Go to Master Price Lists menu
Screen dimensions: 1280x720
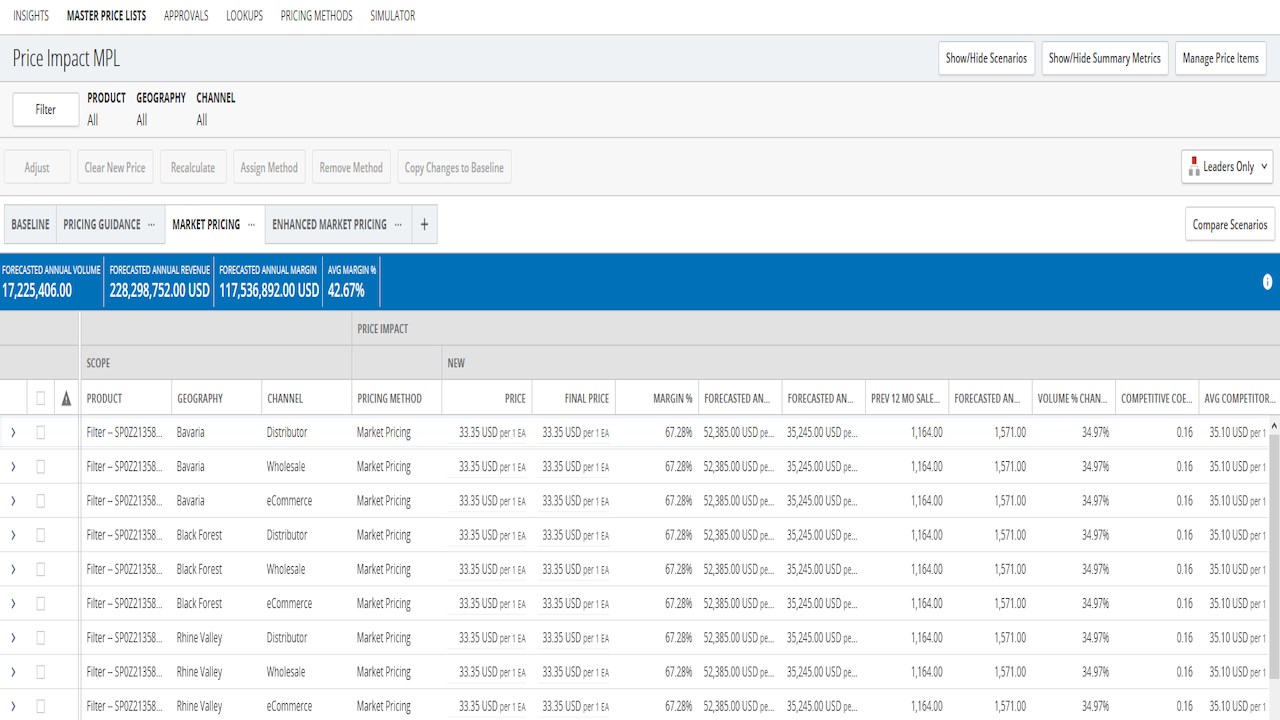click(107, 16)
